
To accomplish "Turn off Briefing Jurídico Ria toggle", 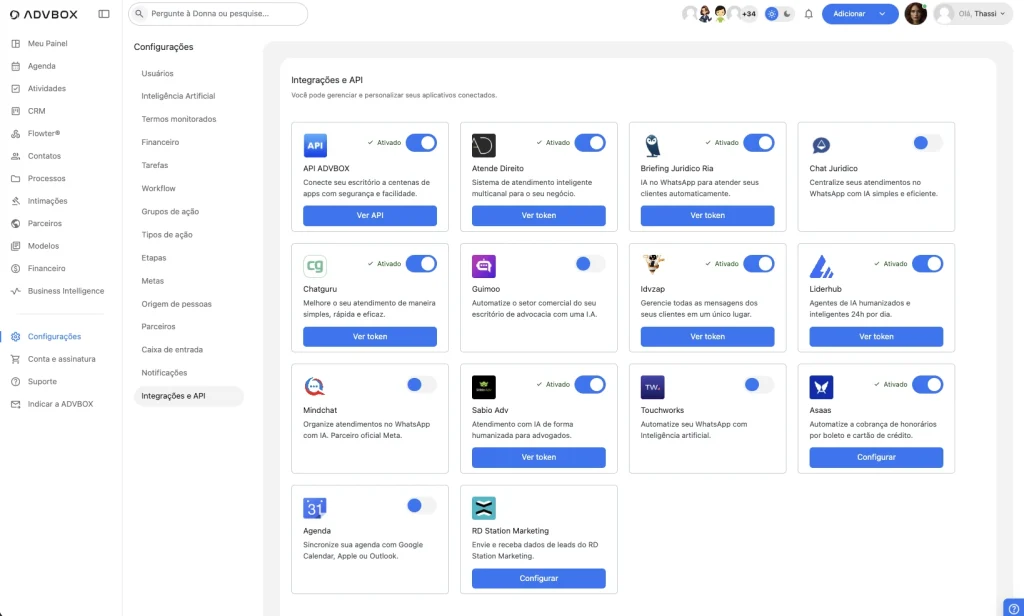I will [x=759, y=142].
